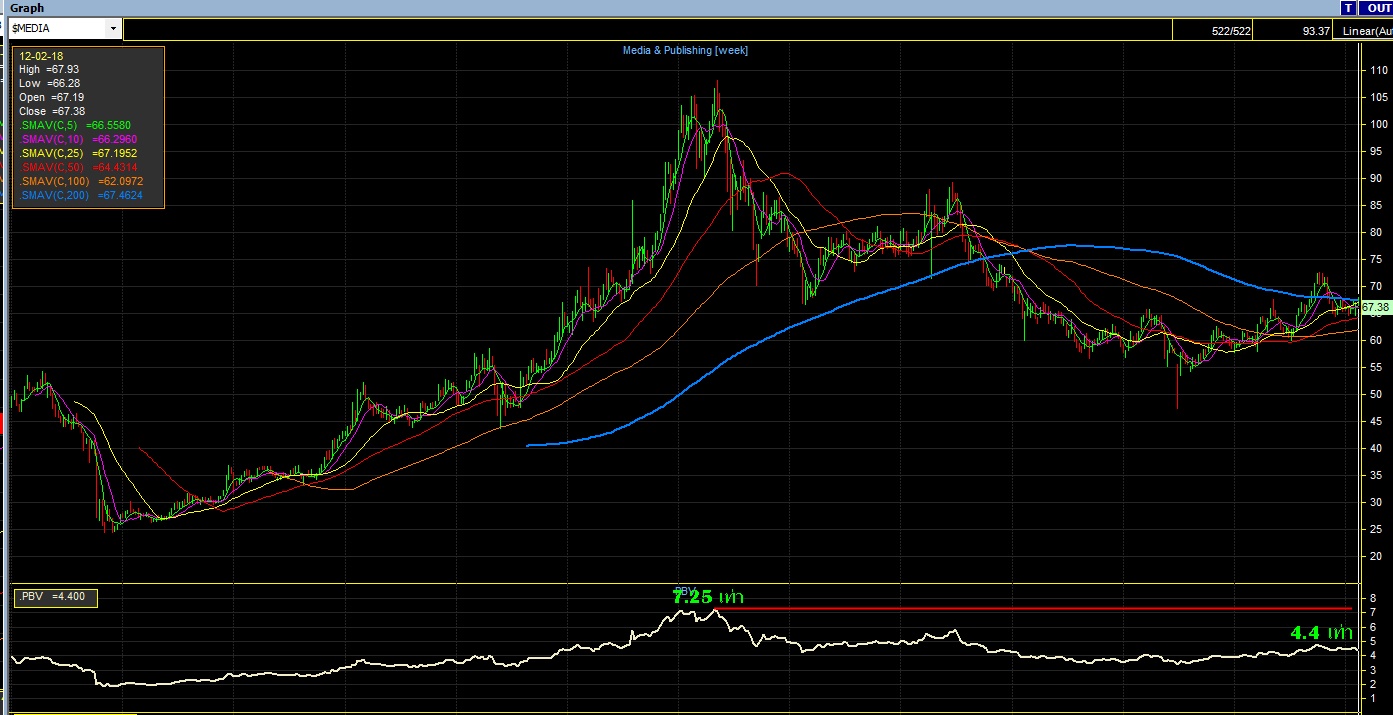The width and height of the screenshot is (1393, 715).
Task: Click the T button in title bar
Action: pyautogui.click(x=1348, y=8)
